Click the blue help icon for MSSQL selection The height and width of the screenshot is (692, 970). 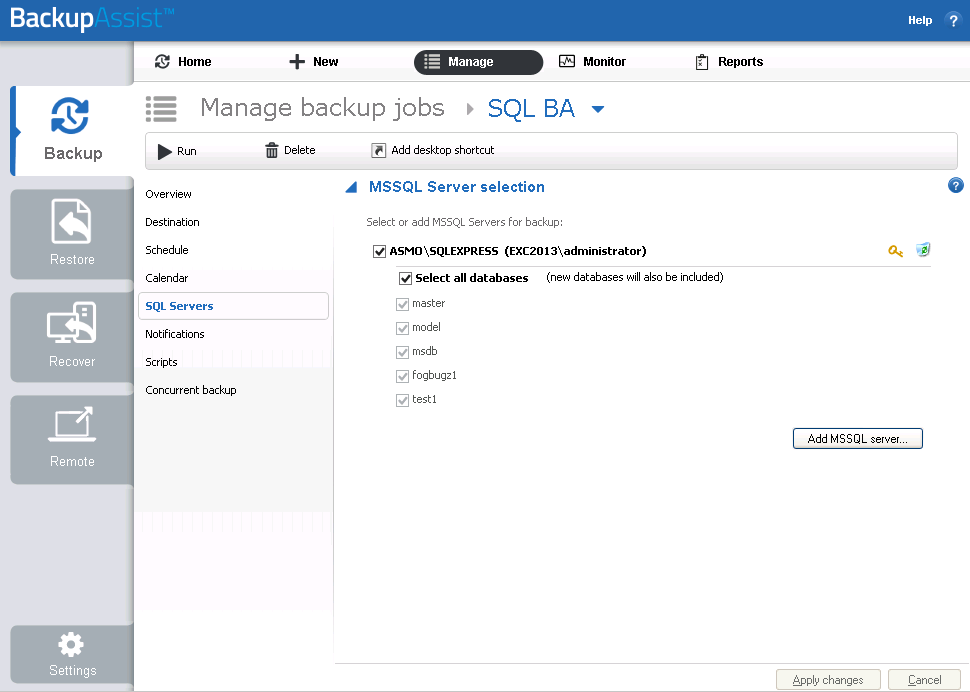(x=955, y=185)
